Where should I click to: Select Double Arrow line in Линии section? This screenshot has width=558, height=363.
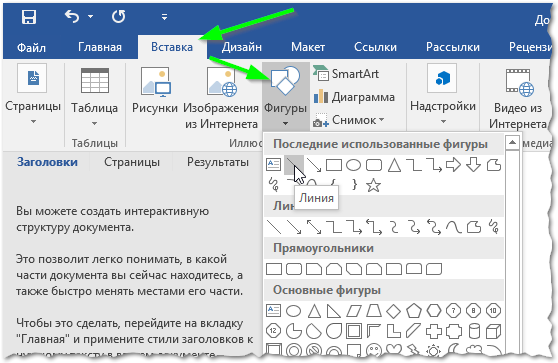[314, 227]
